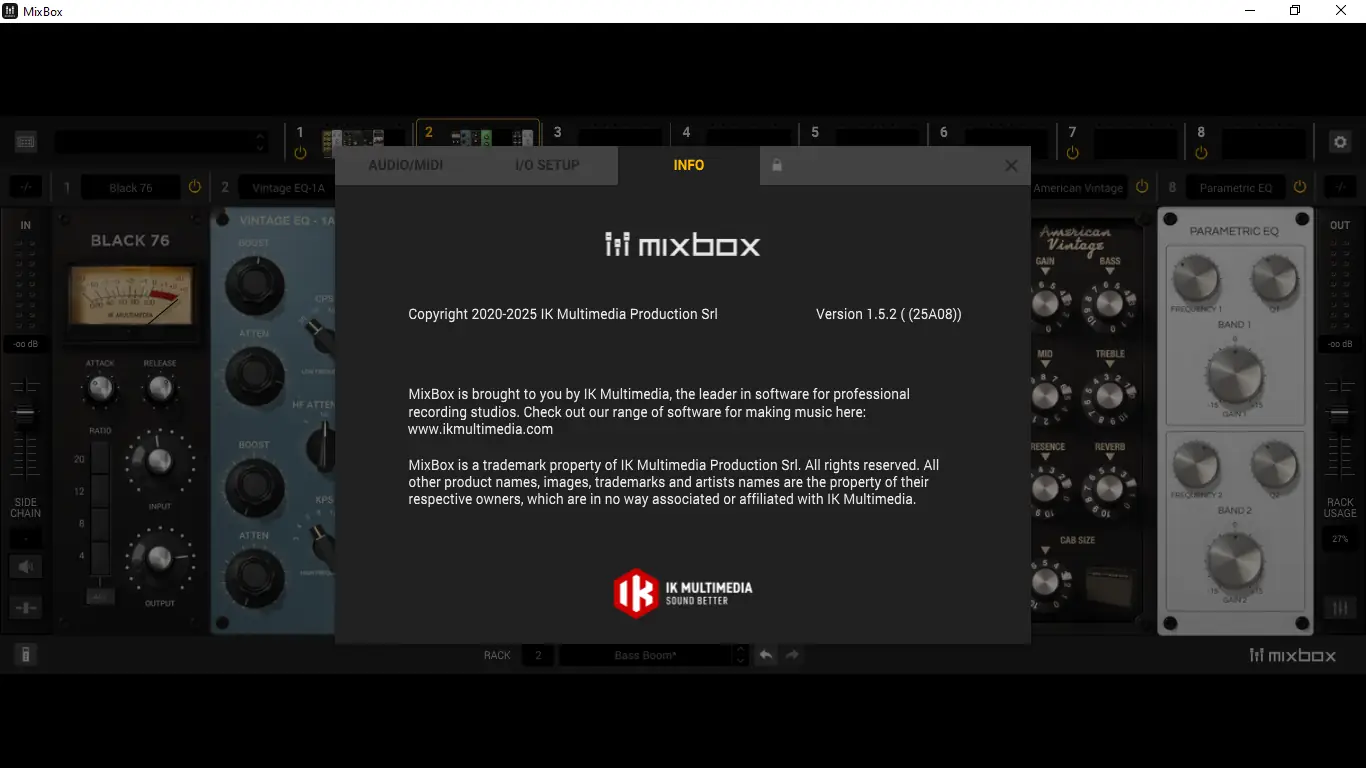The image size is (1366, 768).
Task: Open the Vintage EQ-1A processor selector
Action: click(286, 187)
